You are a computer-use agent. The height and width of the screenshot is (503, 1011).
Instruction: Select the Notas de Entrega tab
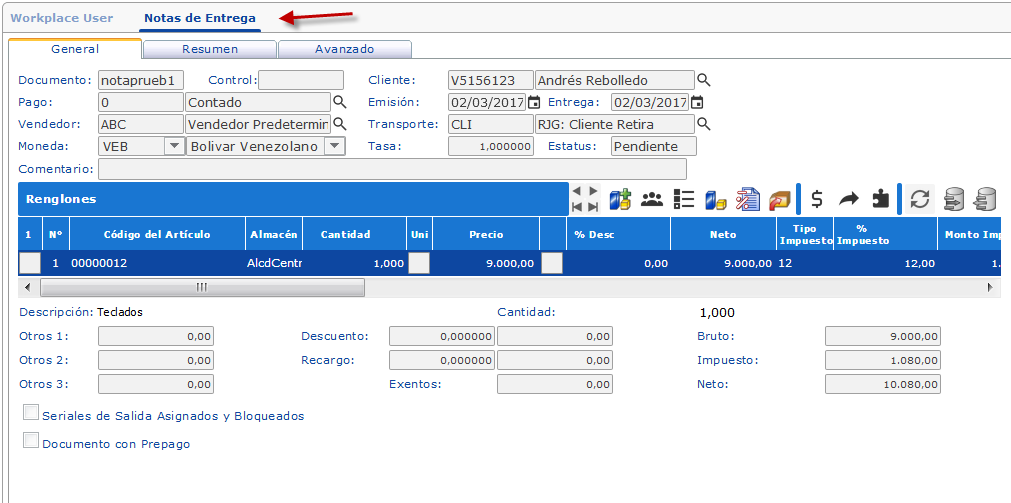(200, 18)
